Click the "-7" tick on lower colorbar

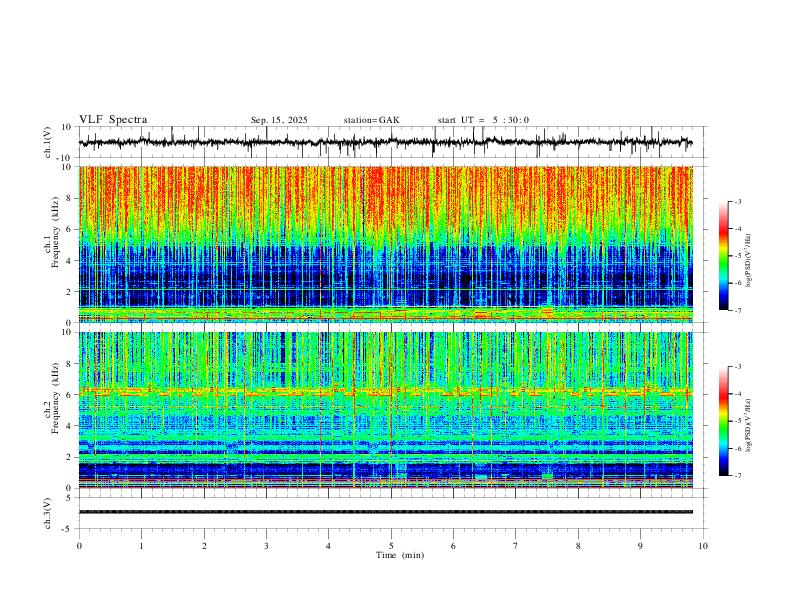coord(738,476)
